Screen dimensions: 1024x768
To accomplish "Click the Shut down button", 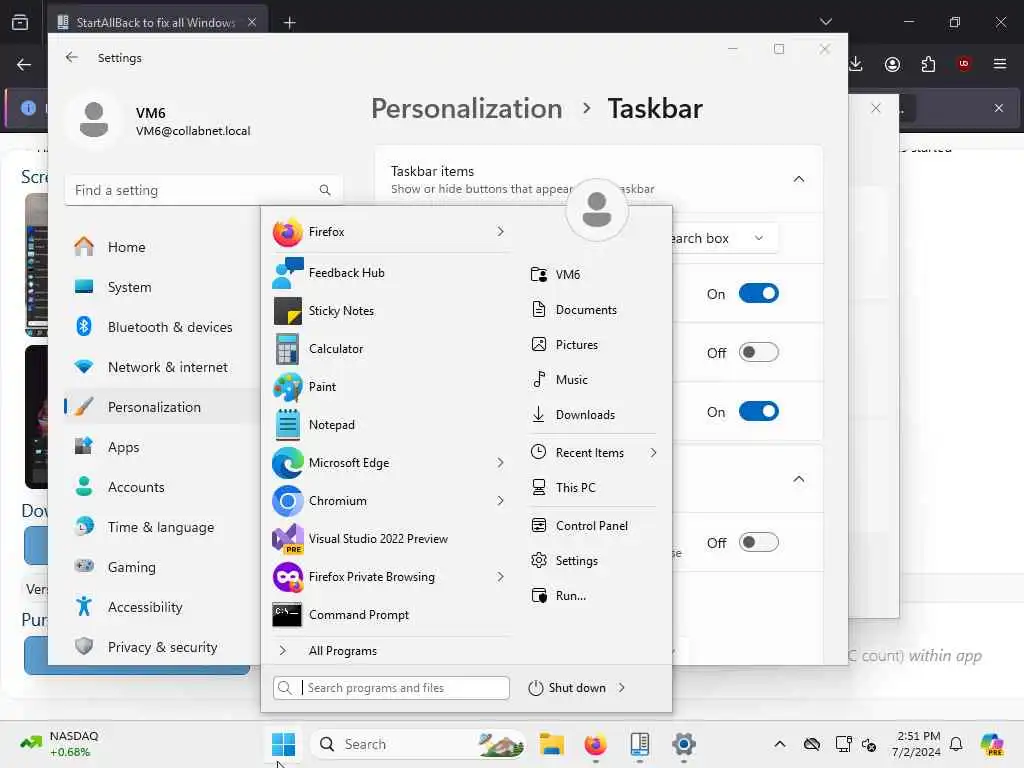I will point(567,688).
